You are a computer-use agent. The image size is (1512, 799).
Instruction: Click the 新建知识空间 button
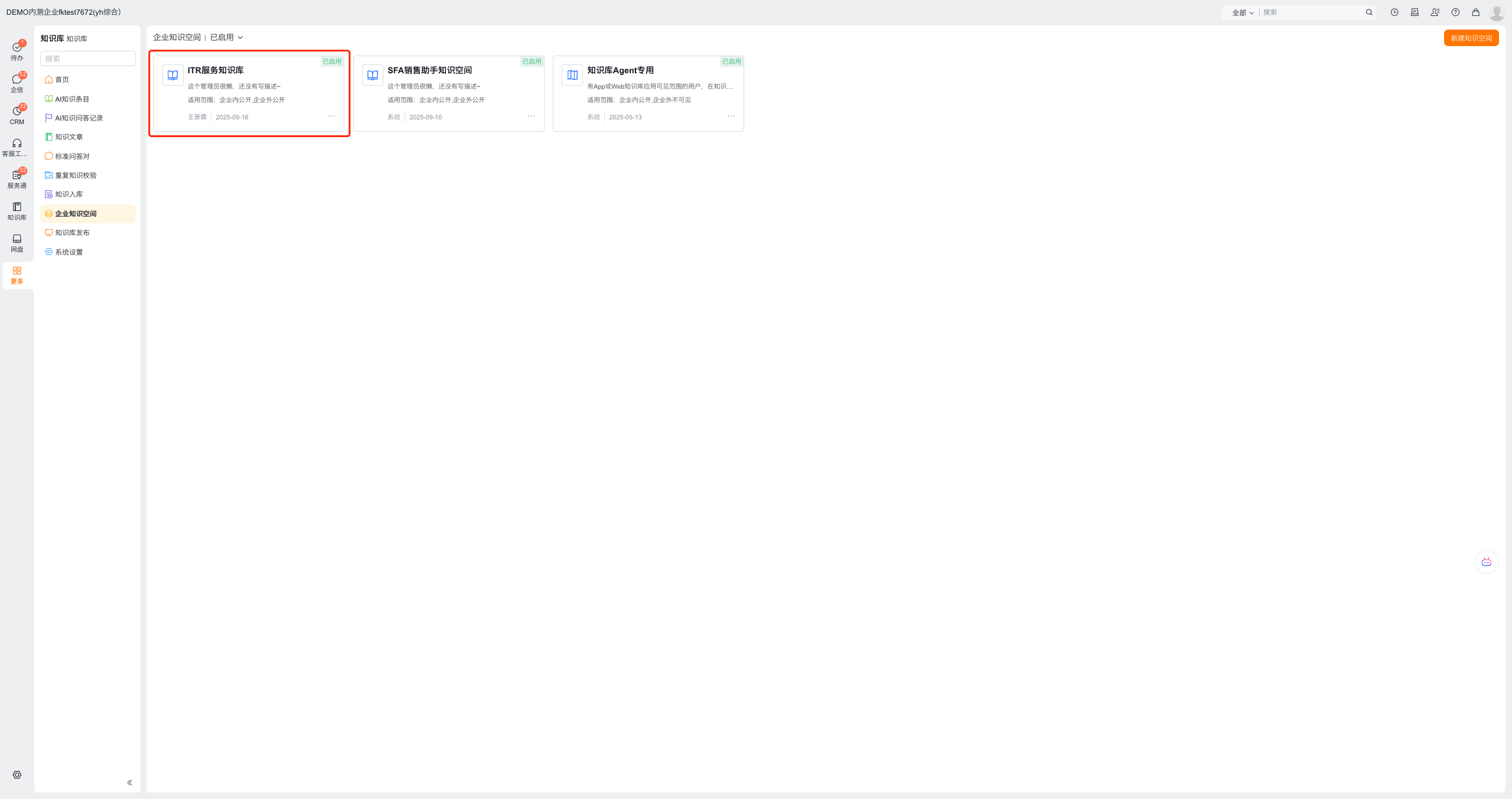coord(1471,38)
